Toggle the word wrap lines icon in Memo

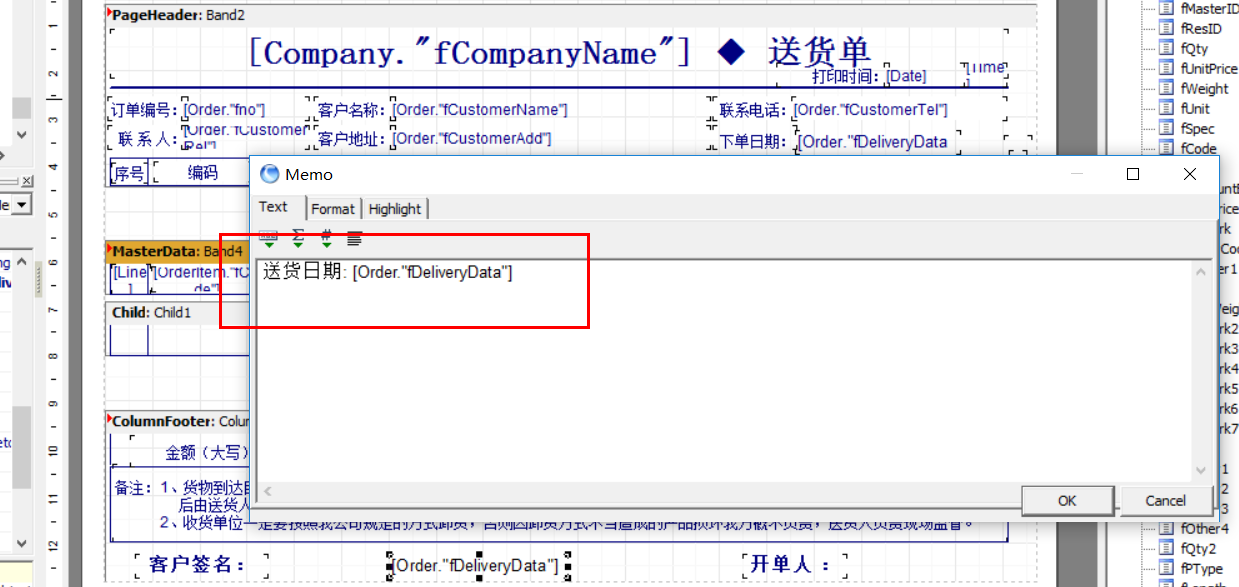coord(355,238)
